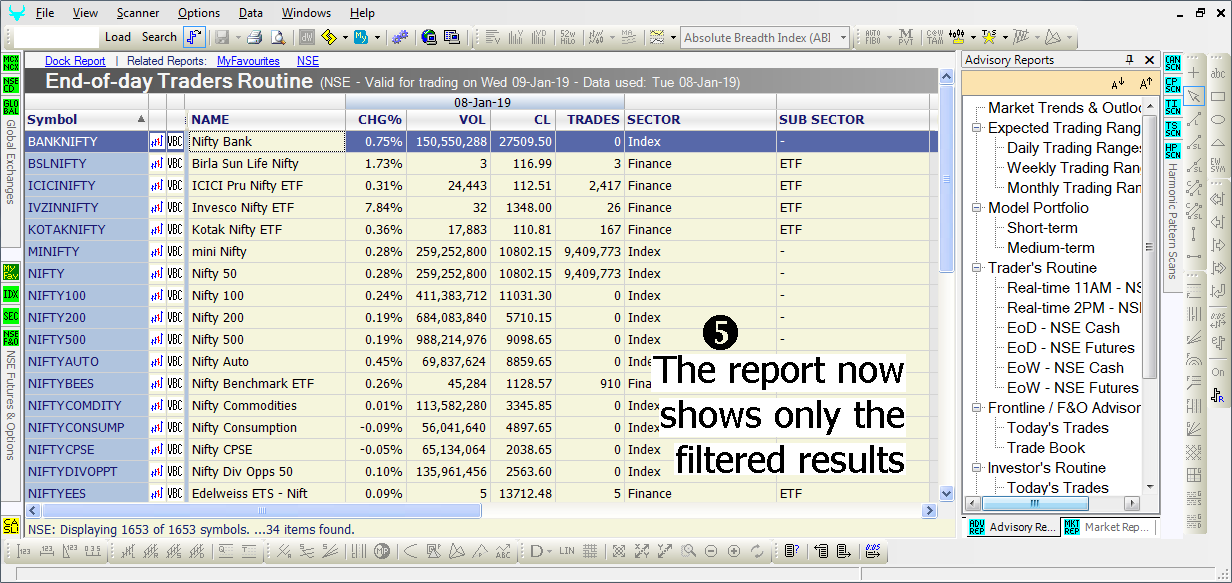Open the Scanner menu

[138, 13]
